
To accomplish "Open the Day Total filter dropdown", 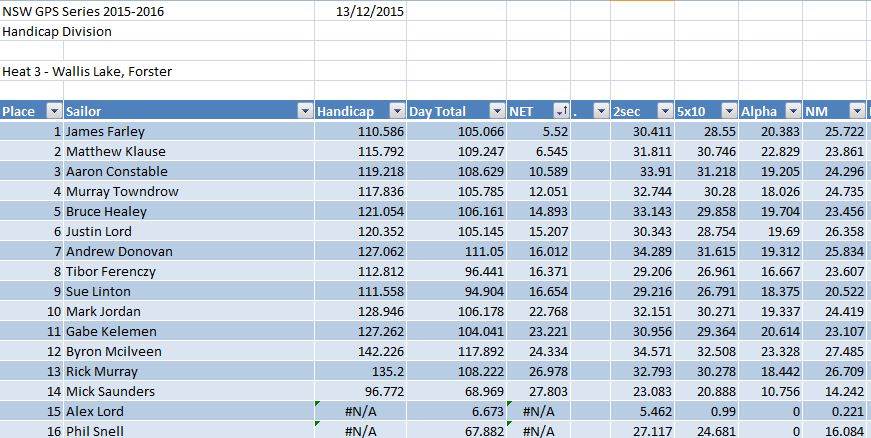I will 496,111.
